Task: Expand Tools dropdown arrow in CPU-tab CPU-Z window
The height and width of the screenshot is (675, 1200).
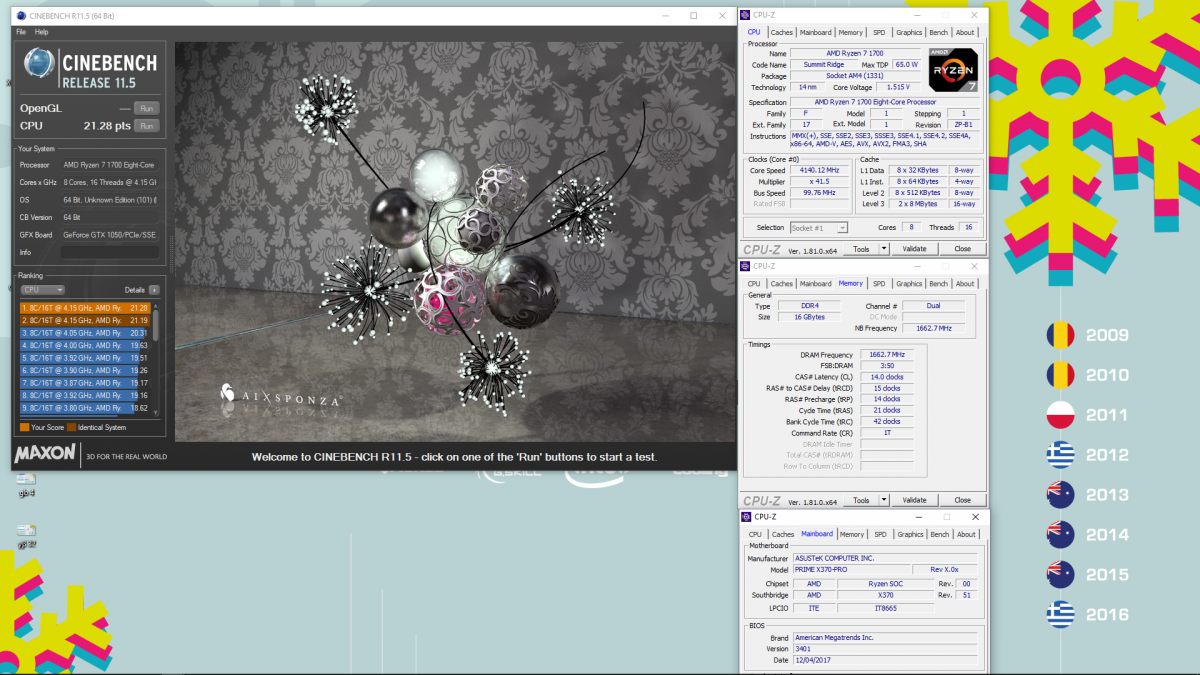Action: [x=884, y=249]
